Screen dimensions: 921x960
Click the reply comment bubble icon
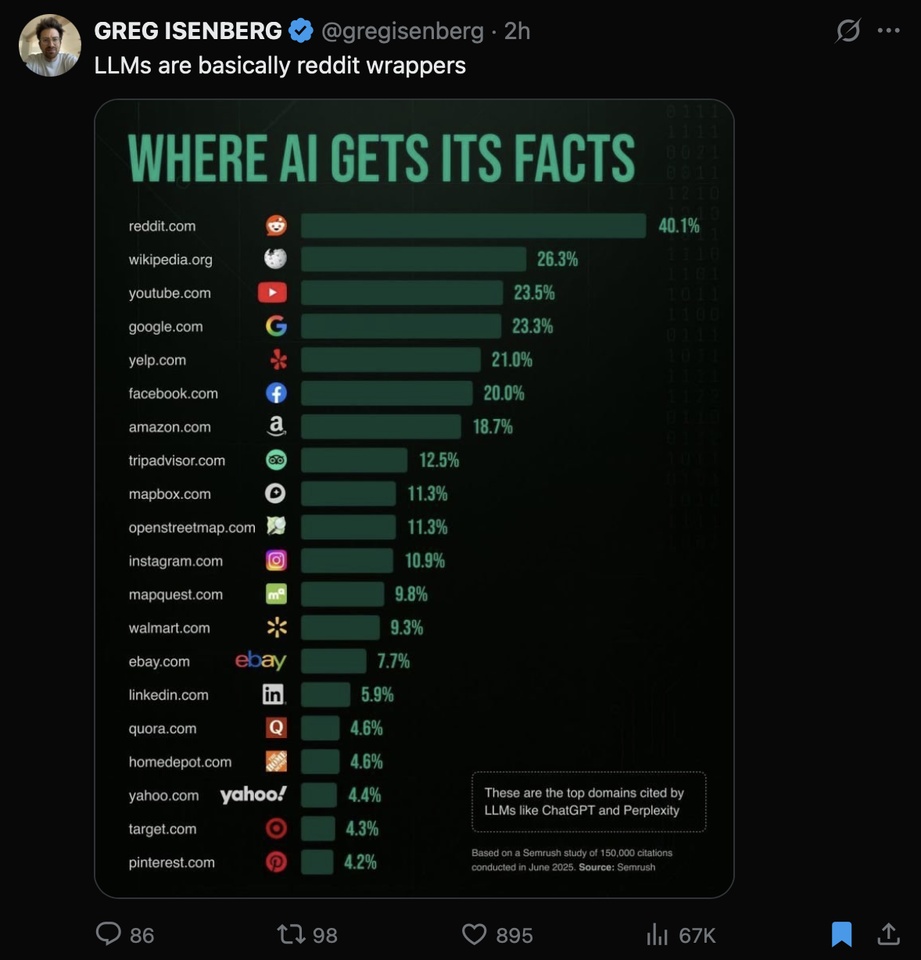[108, 934]
